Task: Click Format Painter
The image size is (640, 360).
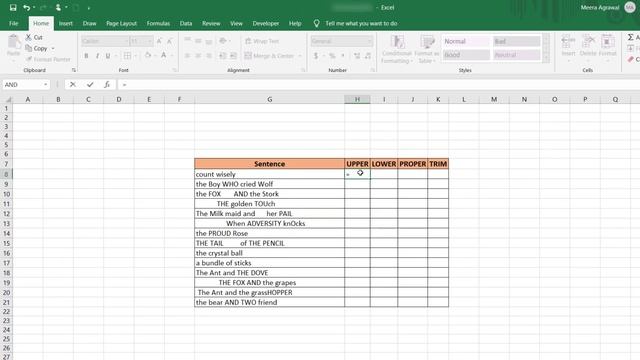Action: click(48, 59)
